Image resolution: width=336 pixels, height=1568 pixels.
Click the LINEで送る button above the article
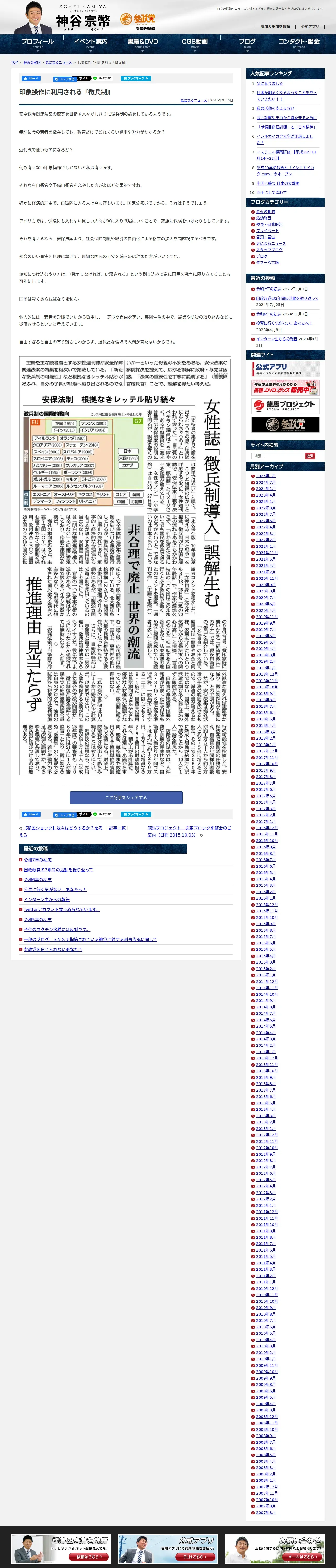tap(102, 78)
